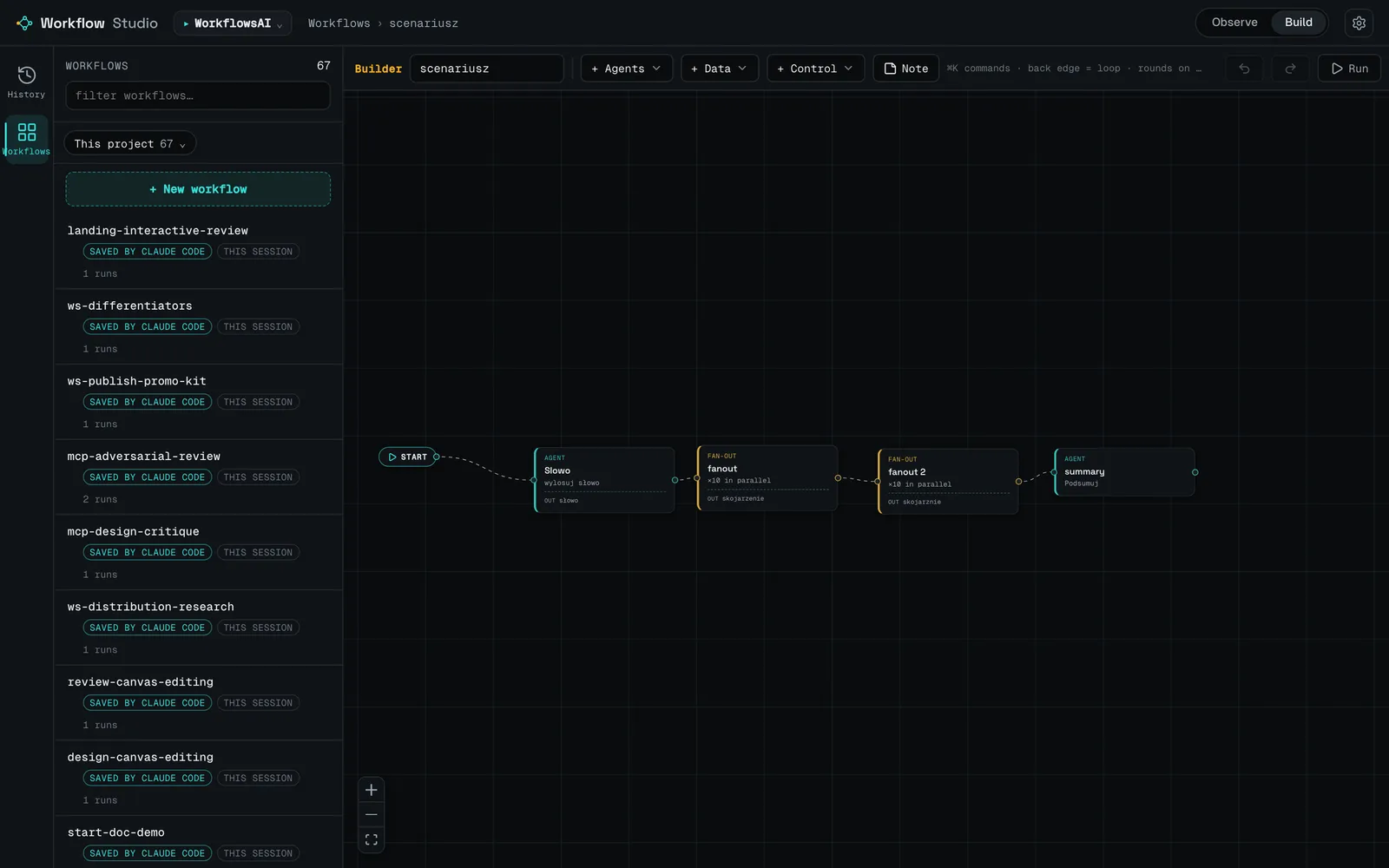Click input port of the summary node
1389x868 pixels.
pos(1054,472)
